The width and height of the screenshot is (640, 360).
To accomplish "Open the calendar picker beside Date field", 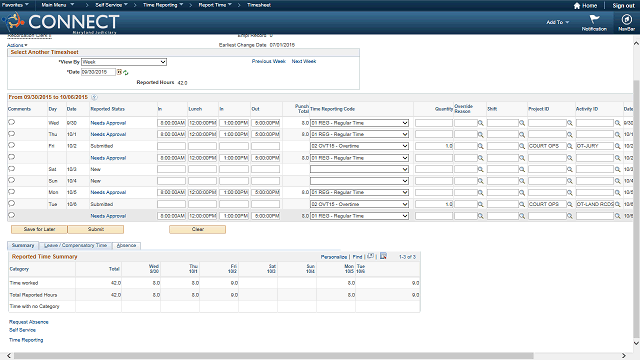I will 120,72.
